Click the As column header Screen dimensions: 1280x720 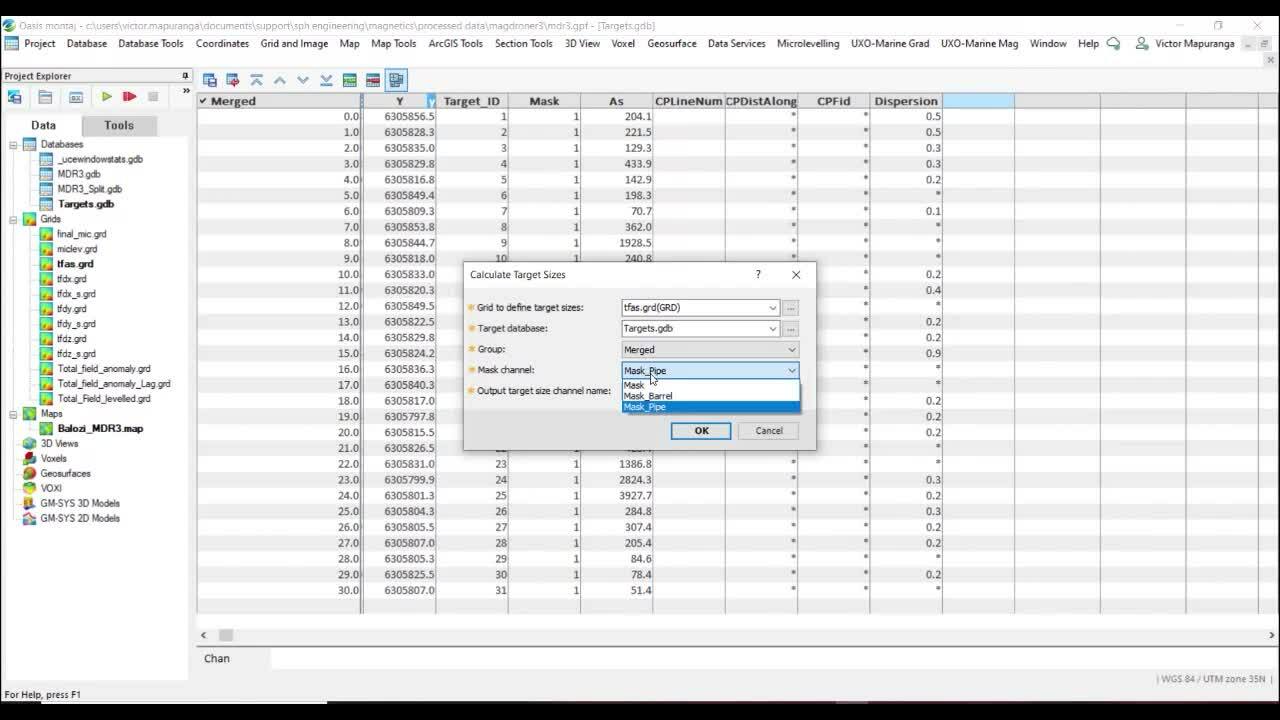point(616,101)
